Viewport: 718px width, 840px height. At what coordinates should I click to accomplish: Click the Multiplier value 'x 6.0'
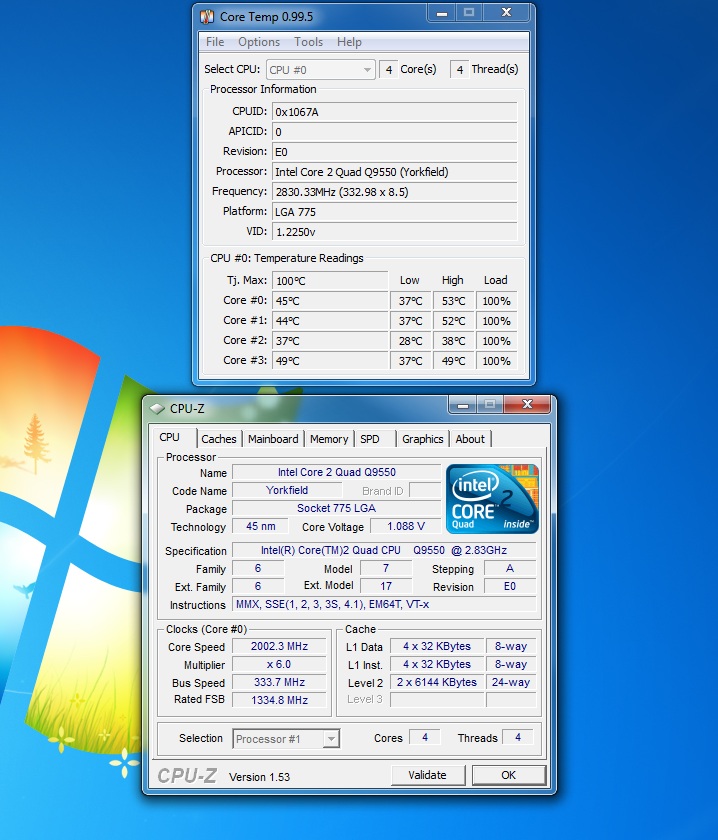[279, 664]
